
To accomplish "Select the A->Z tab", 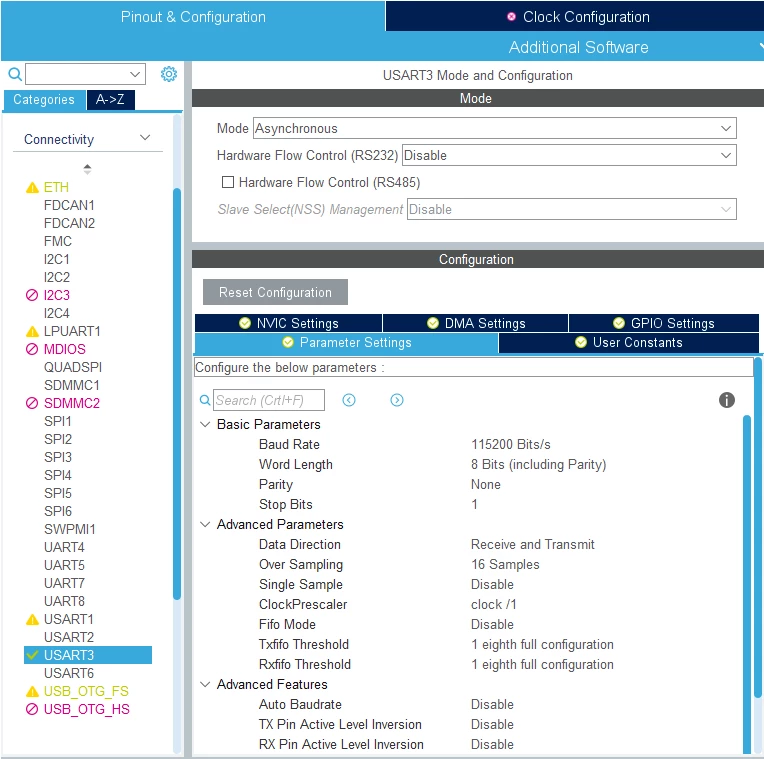I will pos(111,99).
